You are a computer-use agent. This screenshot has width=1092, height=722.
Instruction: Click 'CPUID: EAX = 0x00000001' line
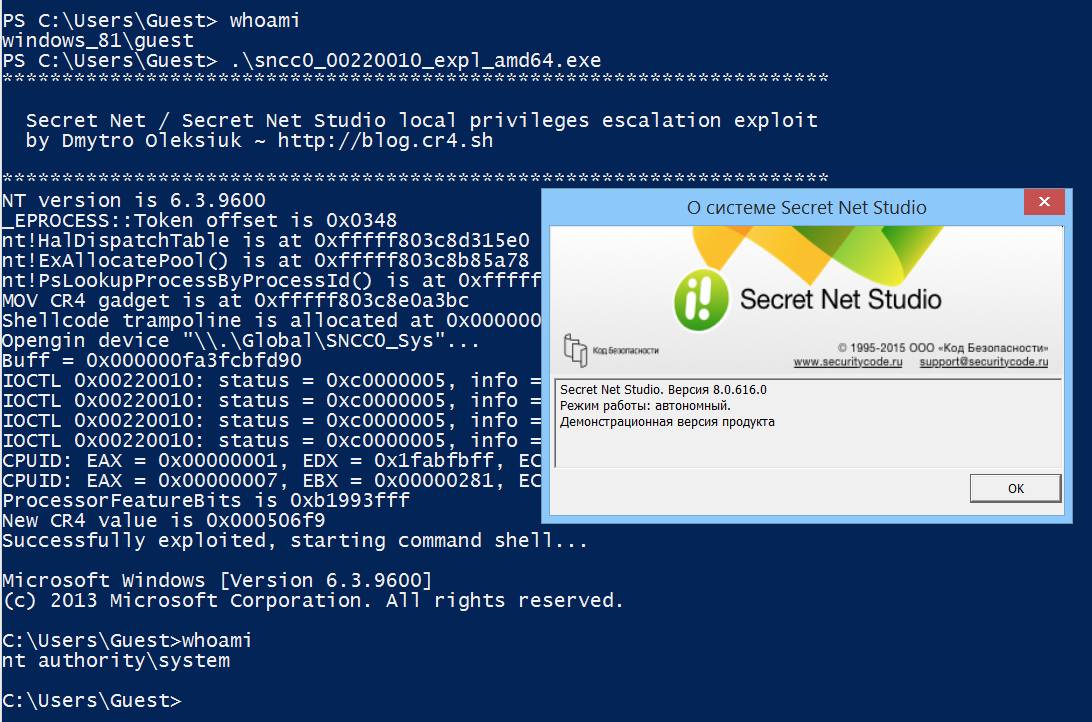(x=272, y=460)
